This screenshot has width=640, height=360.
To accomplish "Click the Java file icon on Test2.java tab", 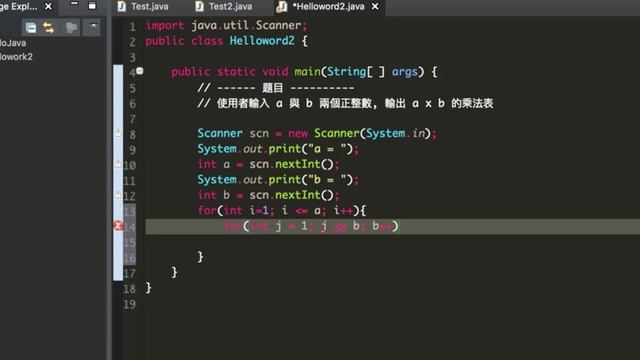I will pyautogui.click(x=200, y=7).
